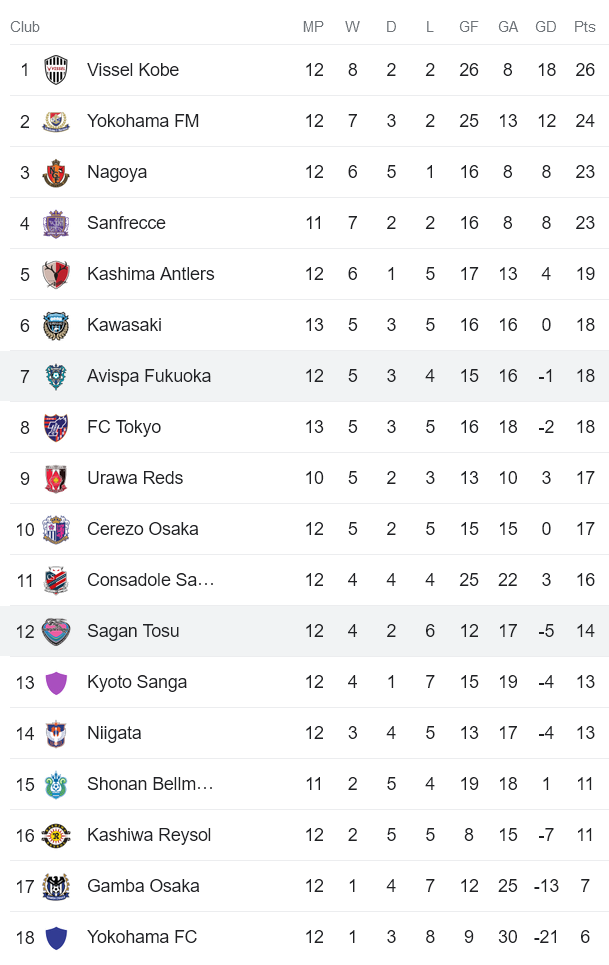Select the Kawasaki club badge
This screenshot has width=609, height=965.
coord(56,325)
